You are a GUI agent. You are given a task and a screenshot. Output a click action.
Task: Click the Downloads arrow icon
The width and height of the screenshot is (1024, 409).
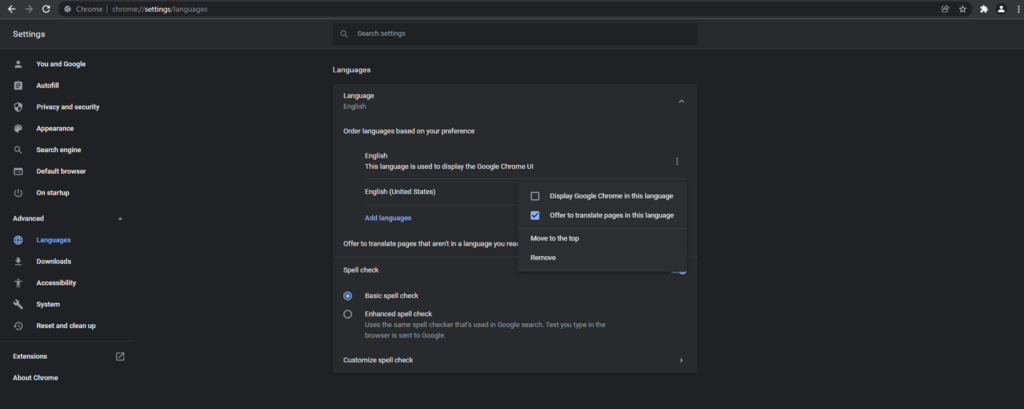18,261
